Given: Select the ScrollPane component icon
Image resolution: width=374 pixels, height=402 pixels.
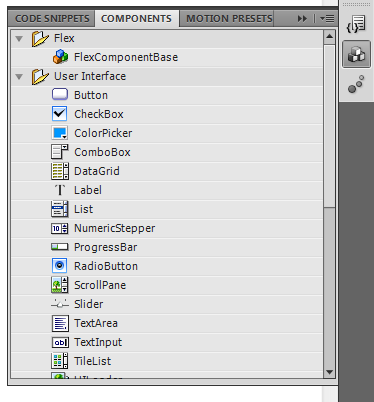Looking at the screenshot, I should tap(60, 285).
